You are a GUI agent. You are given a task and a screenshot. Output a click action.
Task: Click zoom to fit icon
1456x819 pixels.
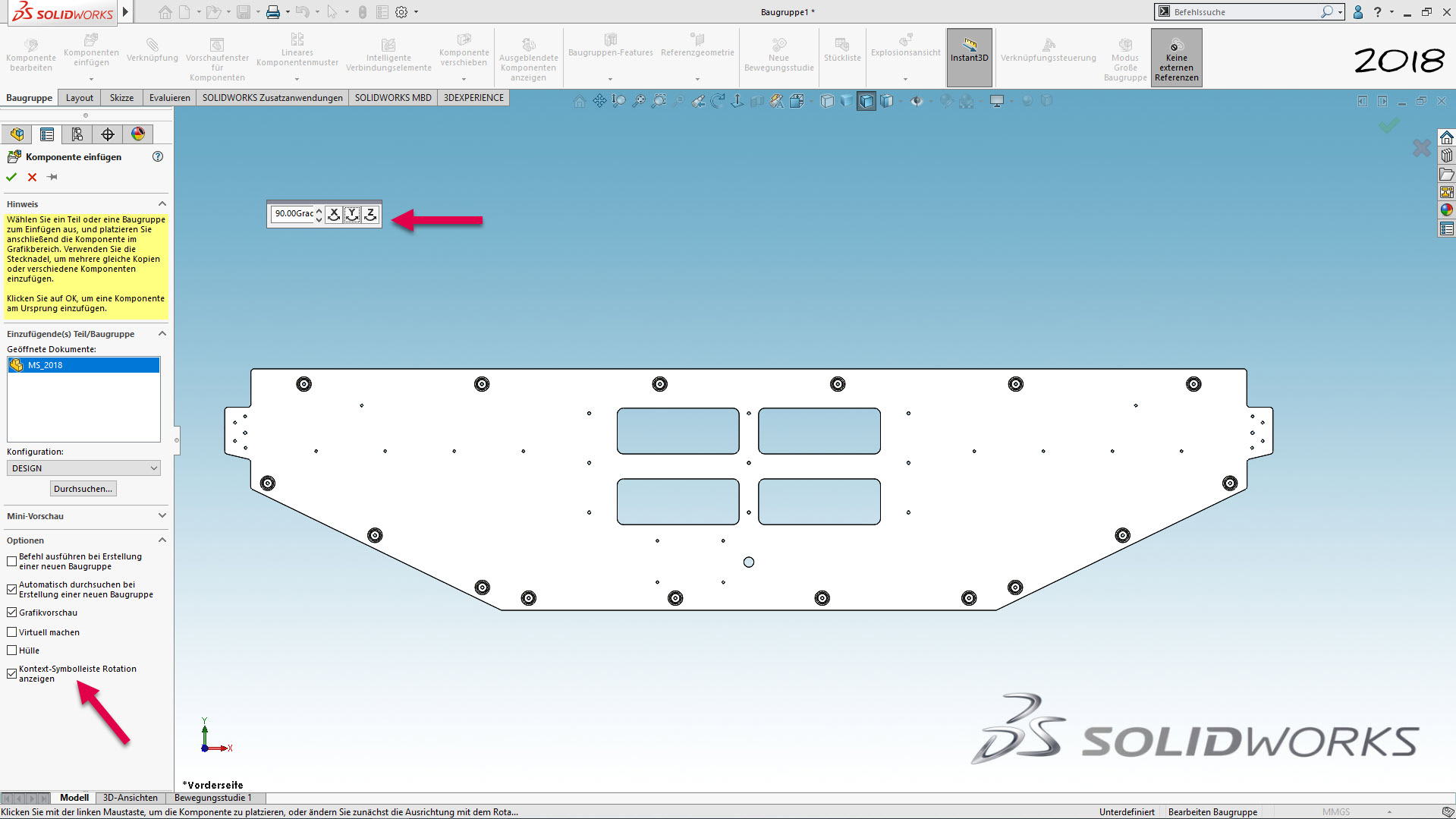pos(639,101)
